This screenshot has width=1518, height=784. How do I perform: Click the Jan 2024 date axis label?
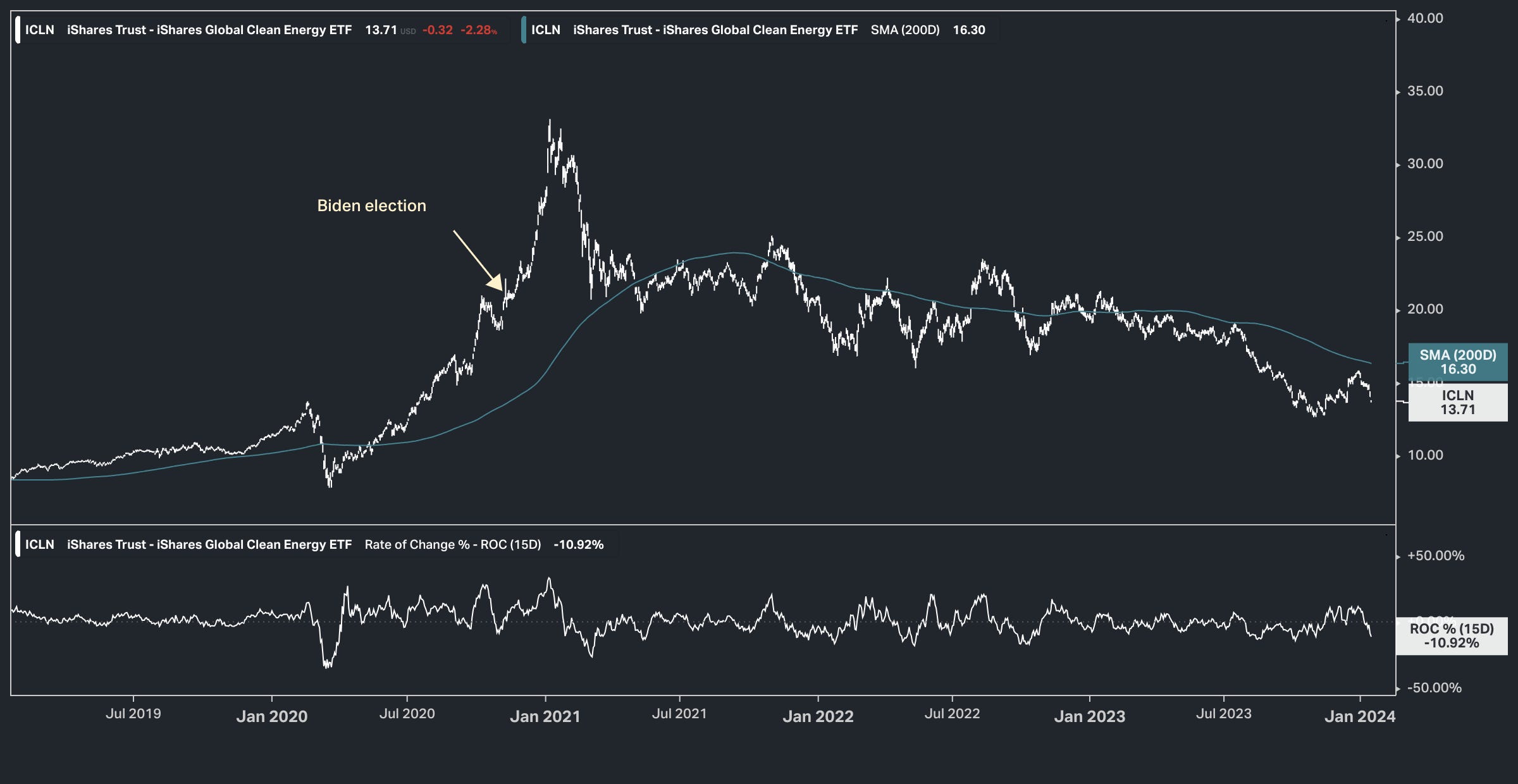click(x=1360, y=716)
